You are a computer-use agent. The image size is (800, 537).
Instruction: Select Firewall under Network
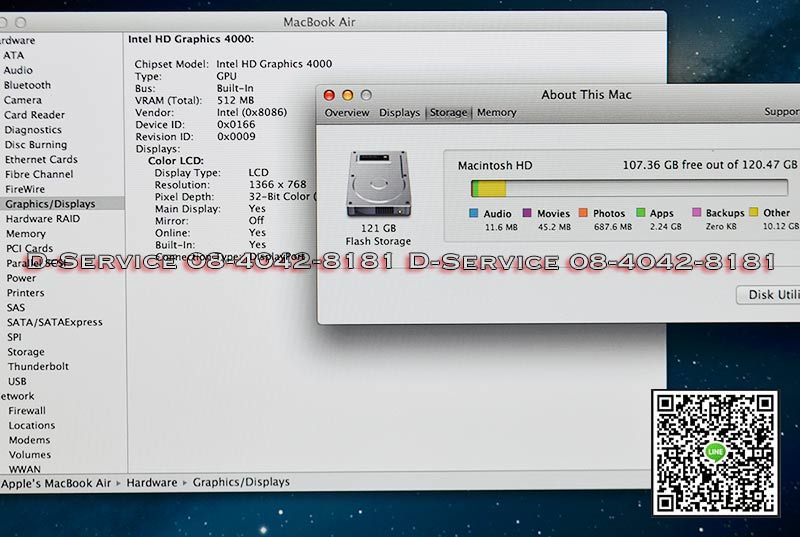point(27,411)
